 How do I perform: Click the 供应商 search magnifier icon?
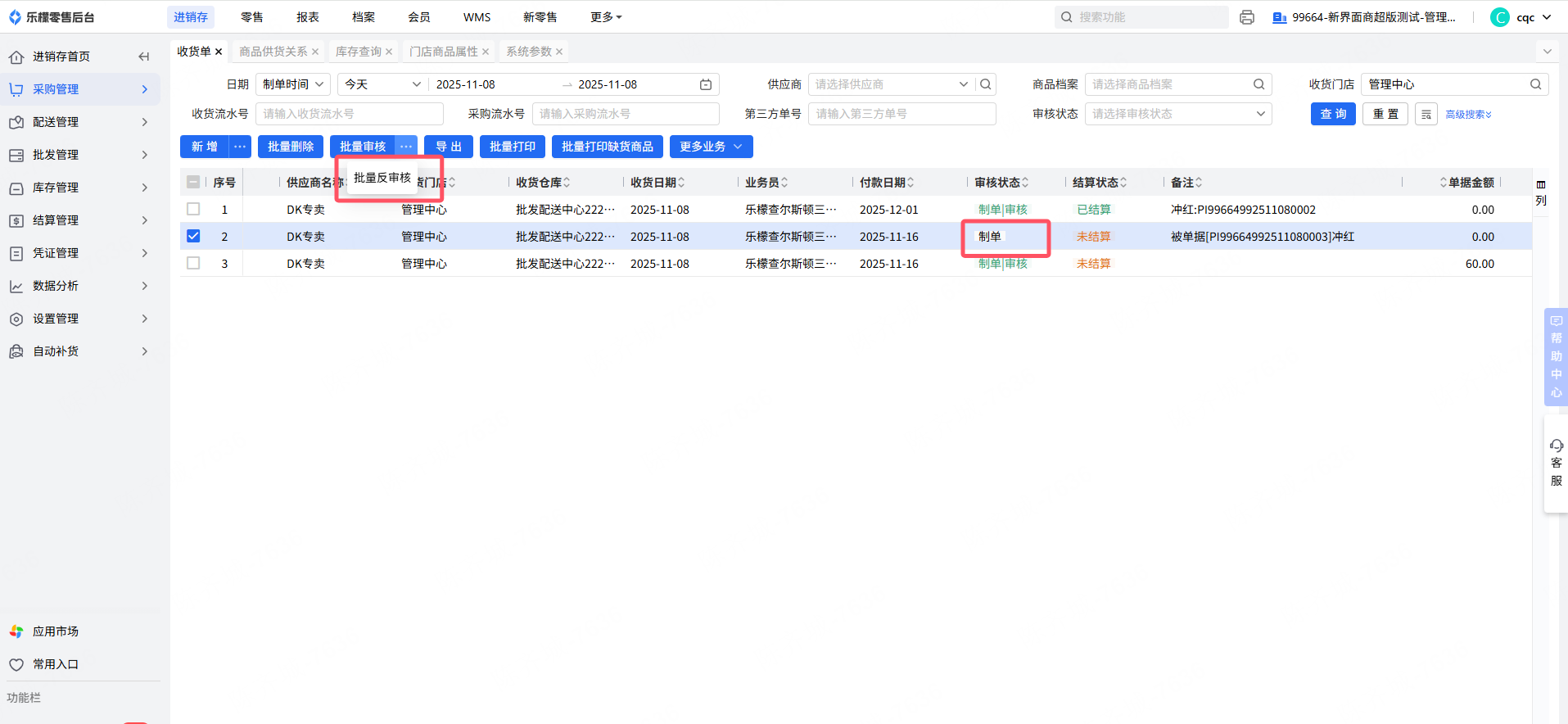(986, 84)
